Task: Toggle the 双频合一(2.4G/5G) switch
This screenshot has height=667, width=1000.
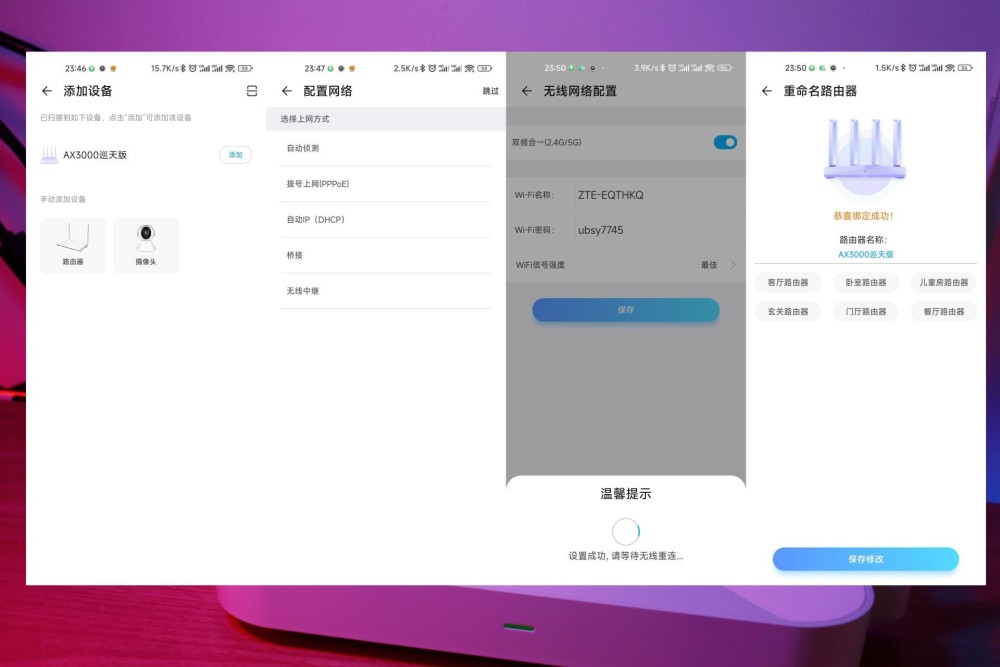Action: [725, 142]
